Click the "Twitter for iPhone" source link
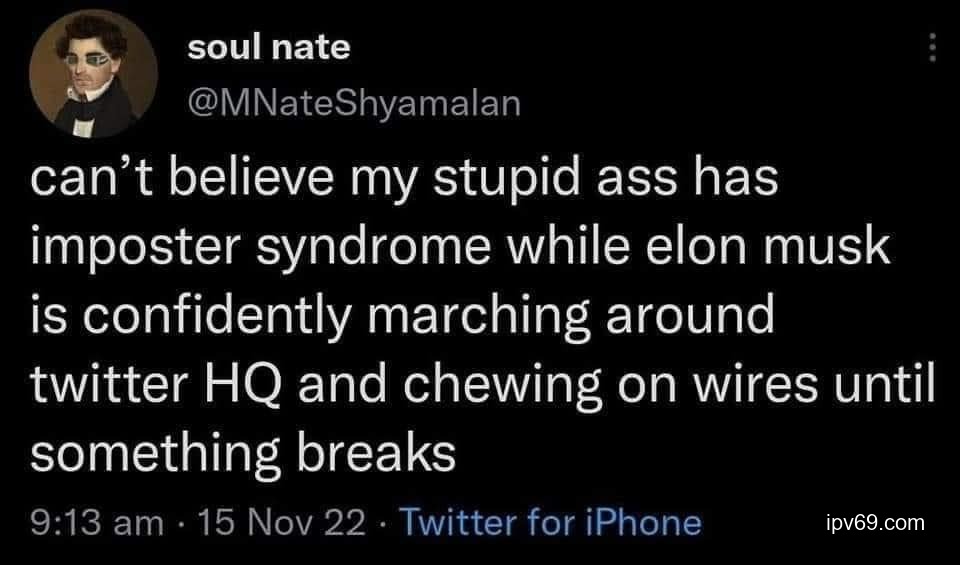 (x=550, y=521)
